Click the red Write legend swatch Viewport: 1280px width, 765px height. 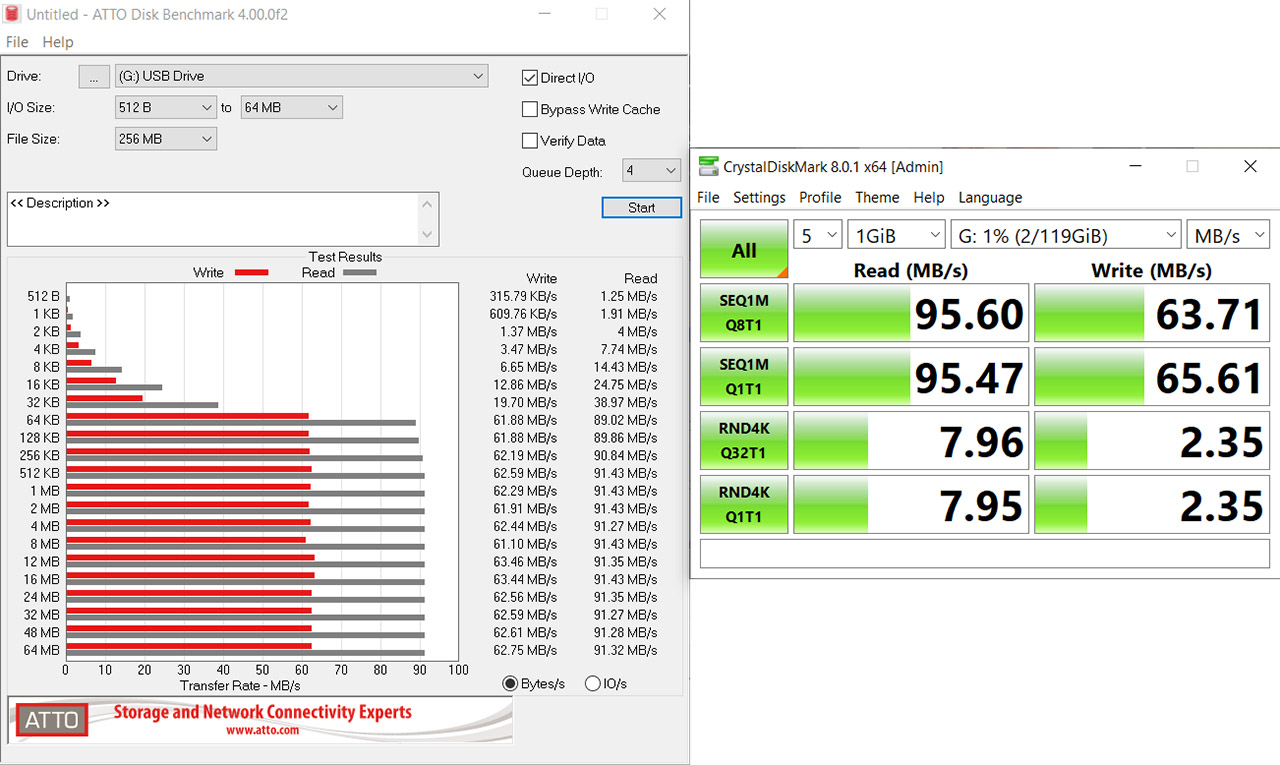tap(251, 272)
